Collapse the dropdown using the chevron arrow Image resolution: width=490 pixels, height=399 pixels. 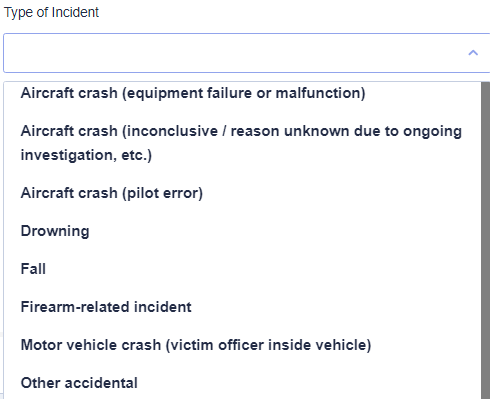point(473,53)
